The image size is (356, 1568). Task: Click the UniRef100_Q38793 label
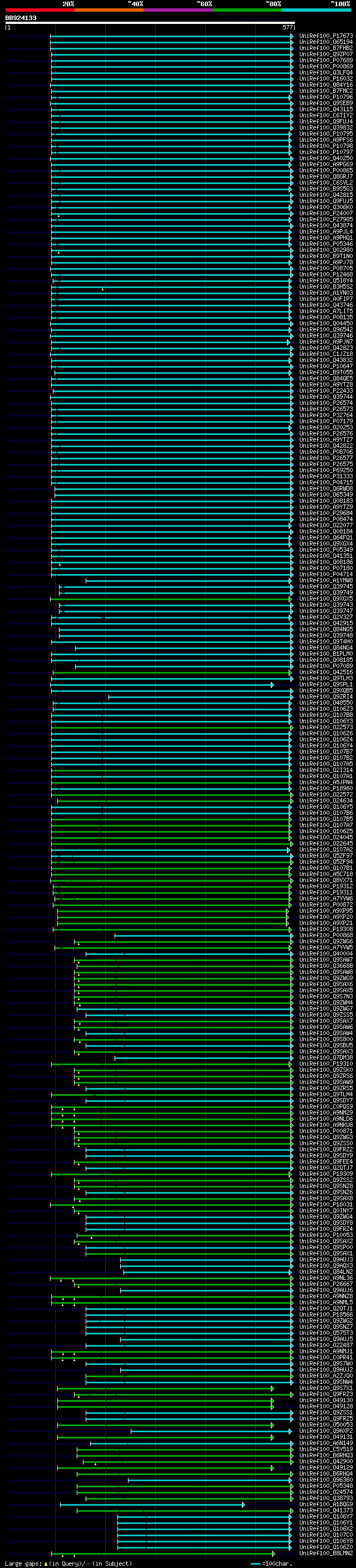(326, 1498)
